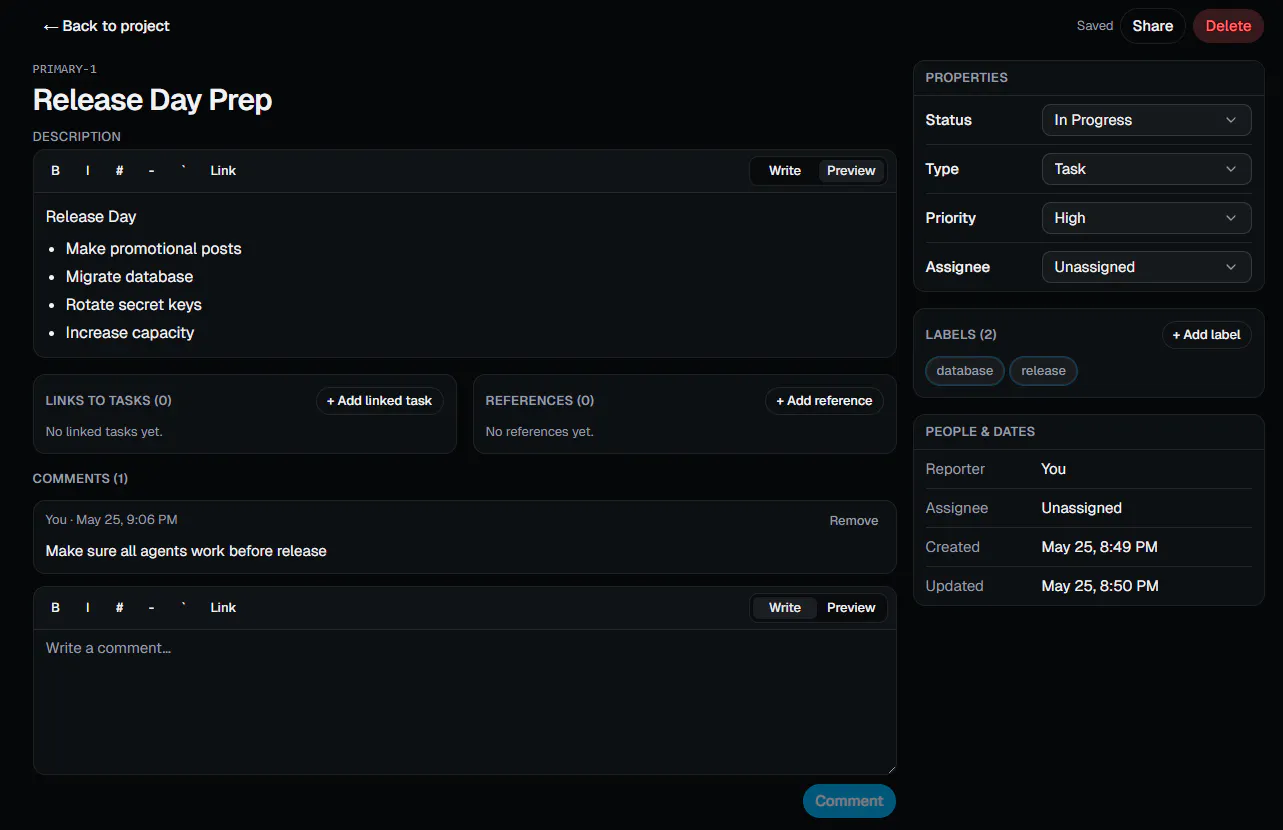Image resolution: width=1283 pixels, height=830 pixels.
Task: Click code backtick button in description toolbar
Action: (184, 171)
